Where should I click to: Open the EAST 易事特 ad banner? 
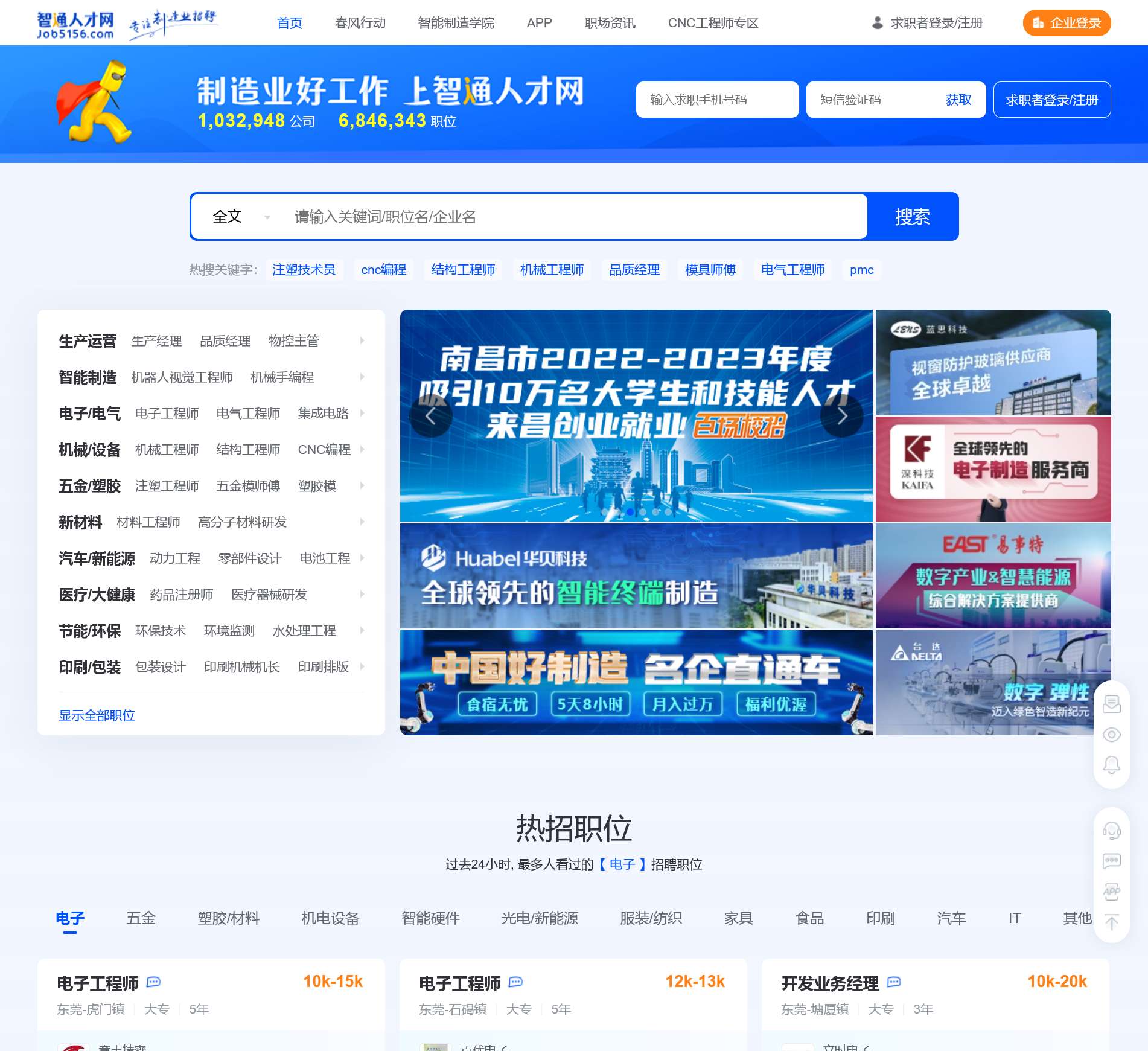pyautogui.click(x=993, y=576)
